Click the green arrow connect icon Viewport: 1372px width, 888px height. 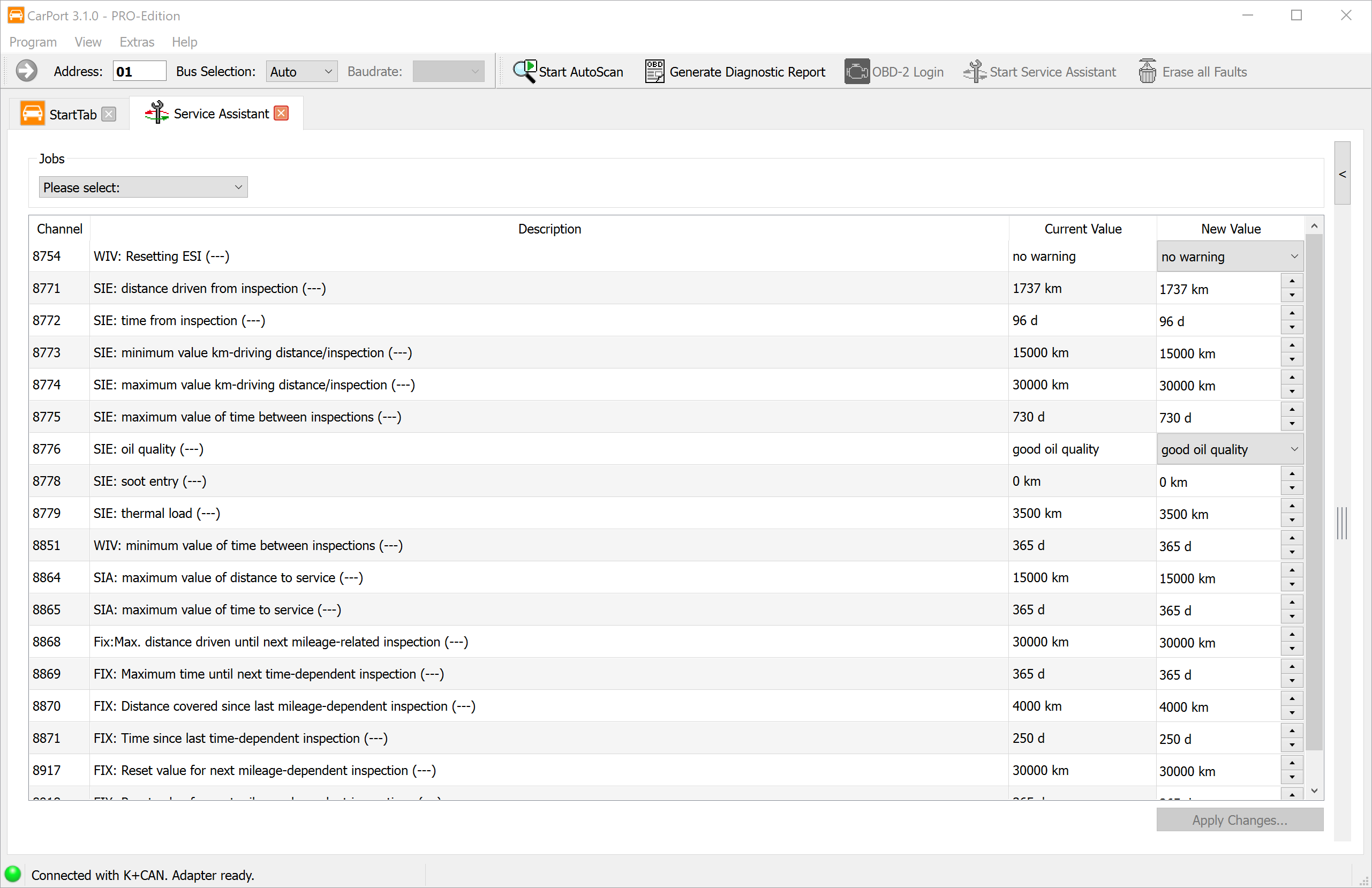(26, 72)
